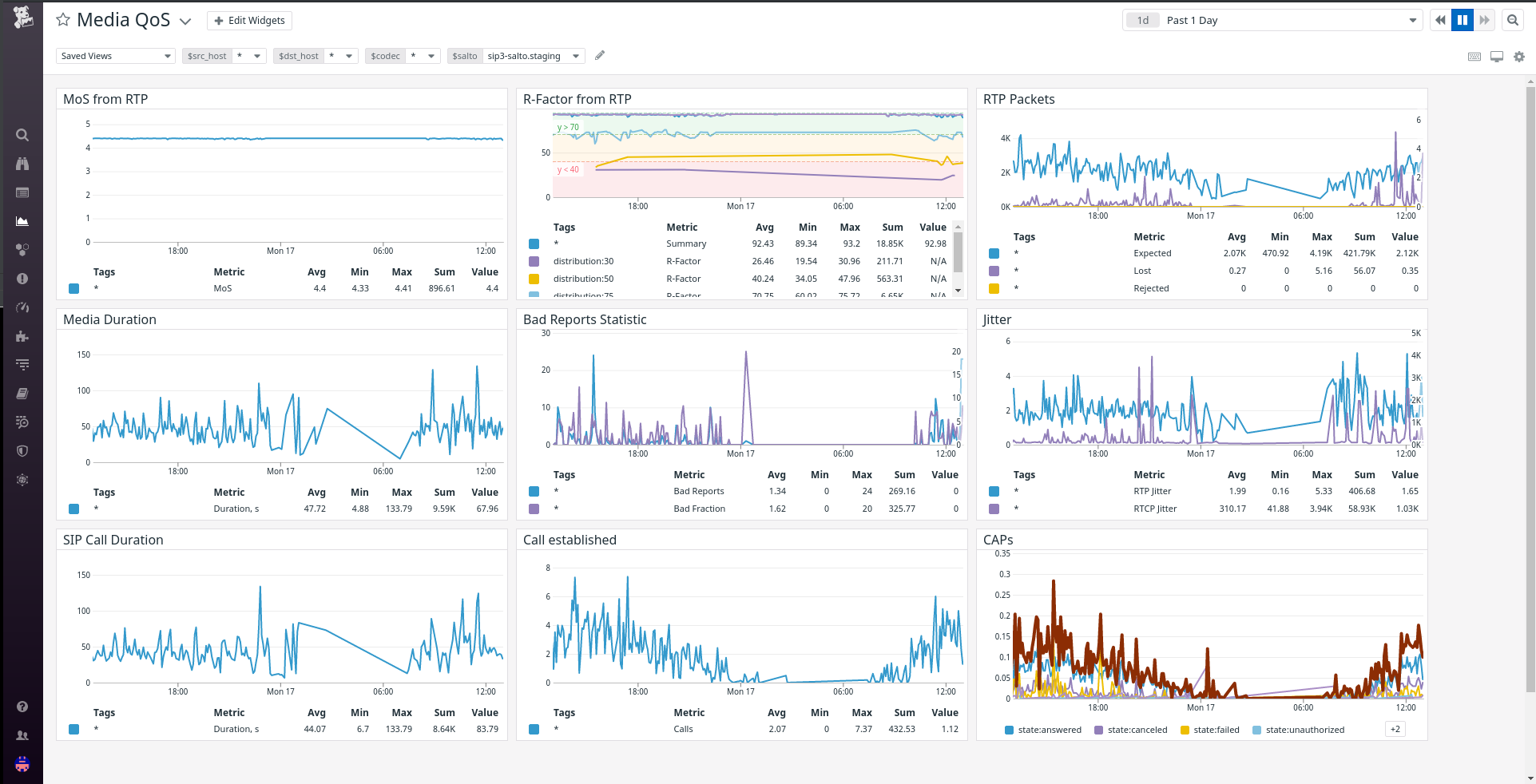This screenshot has height=784, width=1536.
Task: Click the Help question mark icon
Action: point(22,707)
